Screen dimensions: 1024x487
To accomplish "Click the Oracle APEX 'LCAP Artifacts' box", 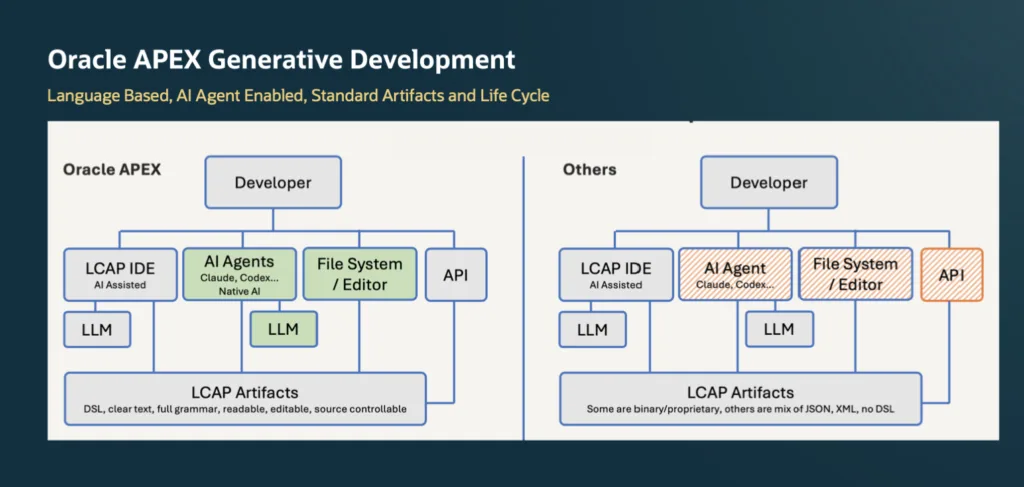I will pos(245,399).
